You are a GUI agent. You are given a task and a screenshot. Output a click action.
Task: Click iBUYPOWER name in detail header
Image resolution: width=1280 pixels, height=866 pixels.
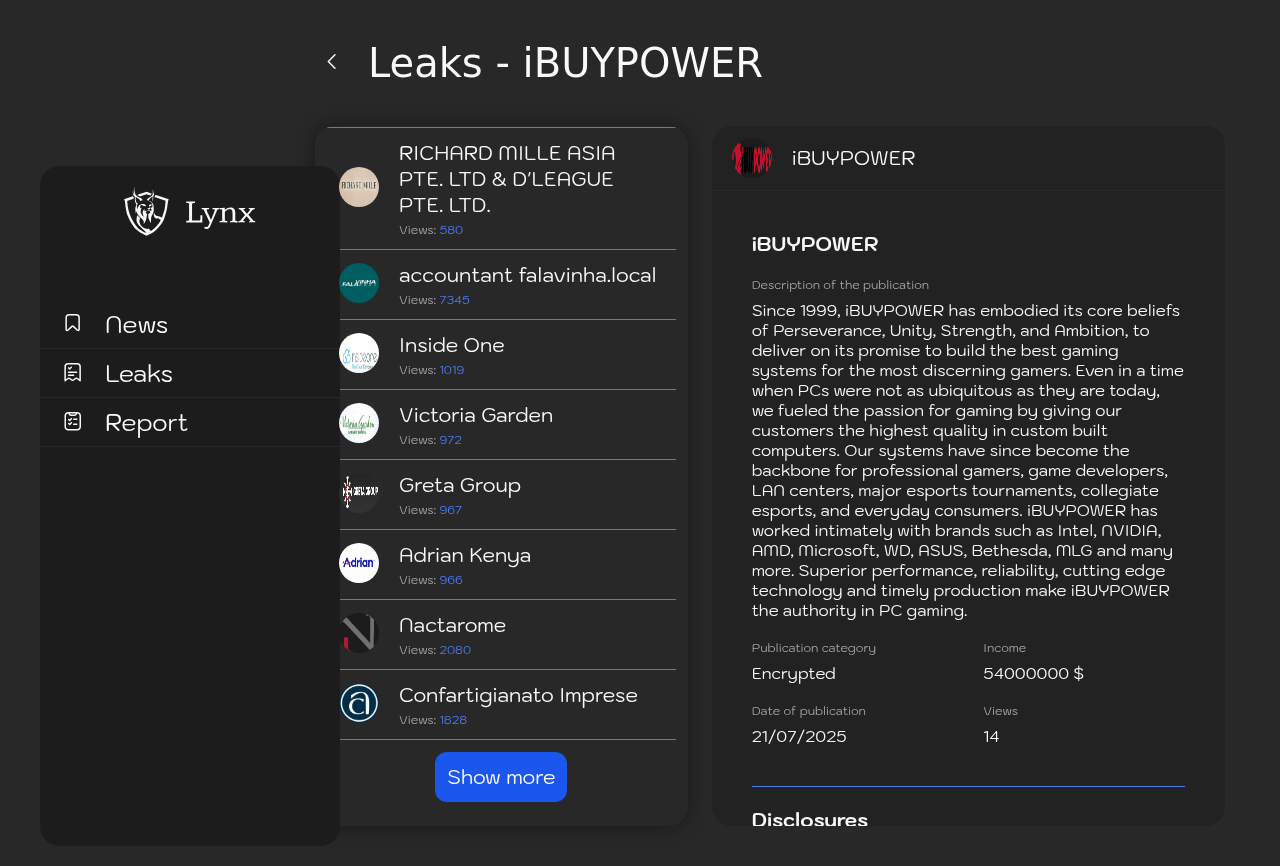tap(853, 158)
